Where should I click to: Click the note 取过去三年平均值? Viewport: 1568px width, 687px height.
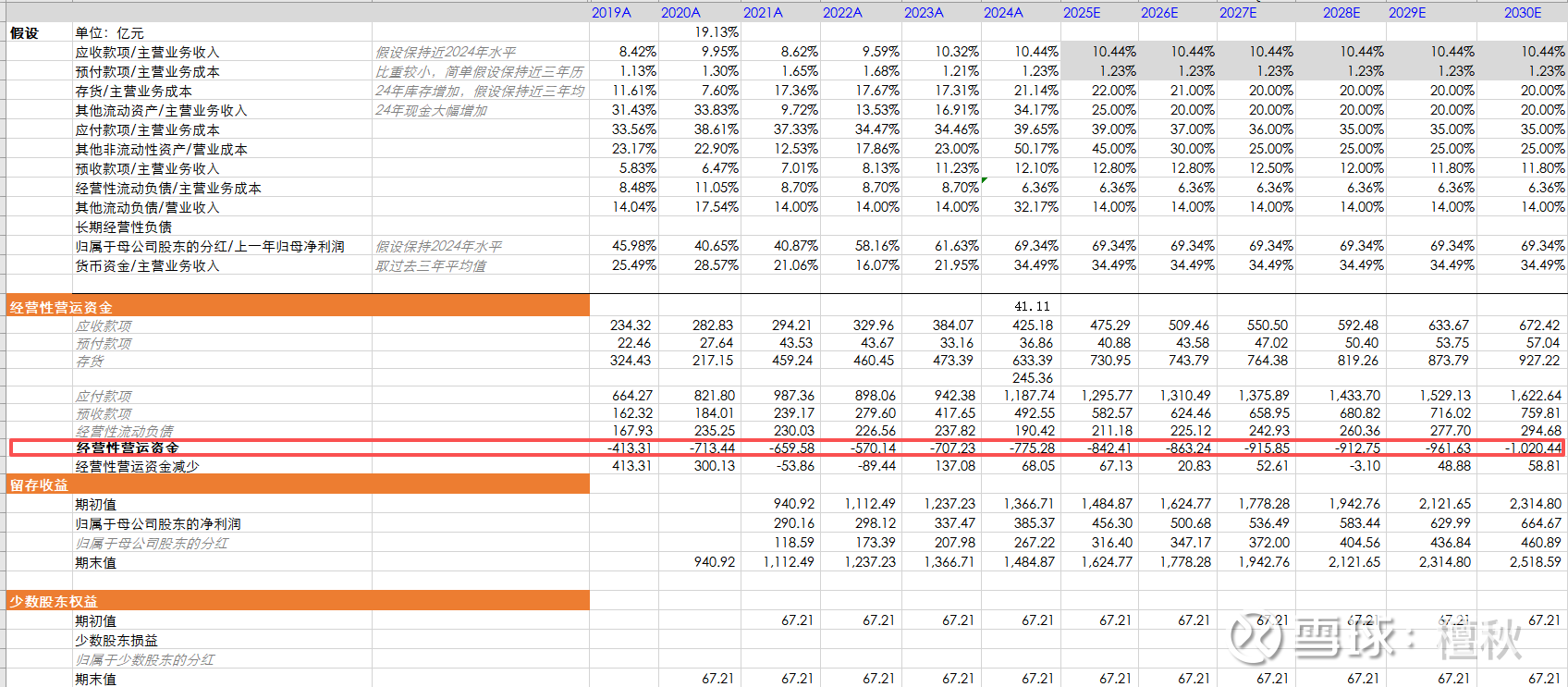pos(431,266)
